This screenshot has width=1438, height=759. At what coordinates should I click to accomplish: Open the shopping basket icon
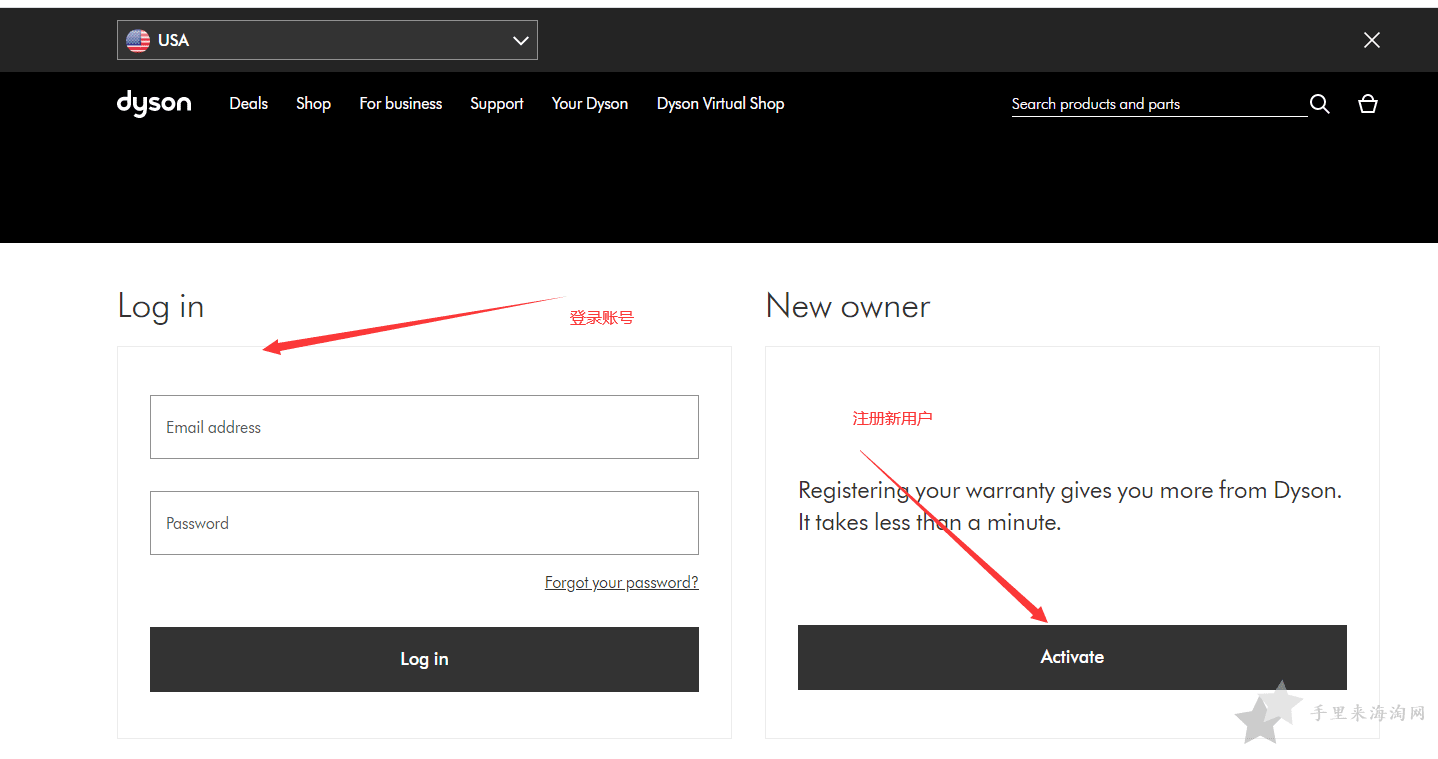1368,104
